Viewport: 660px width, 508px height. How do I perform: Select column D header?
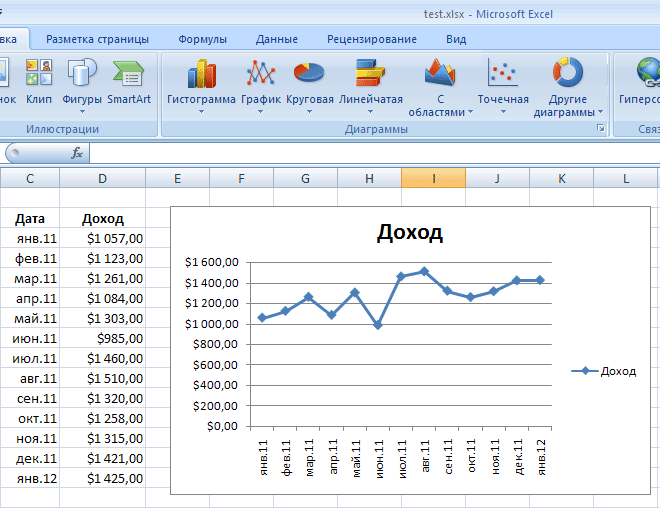pos(102,178)
